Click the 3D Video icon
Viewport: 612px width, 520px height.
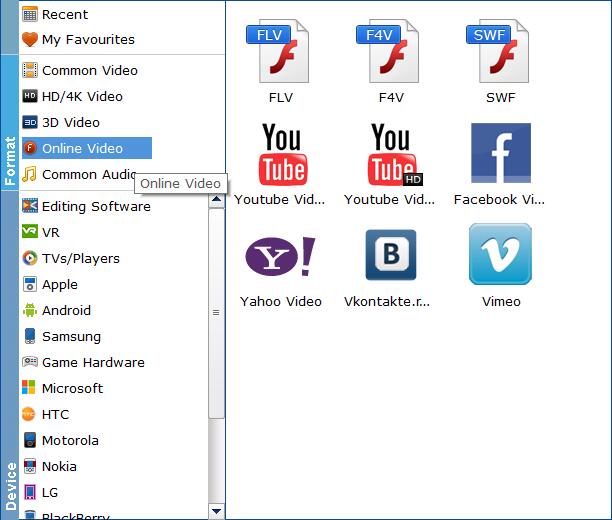point(30,122)
